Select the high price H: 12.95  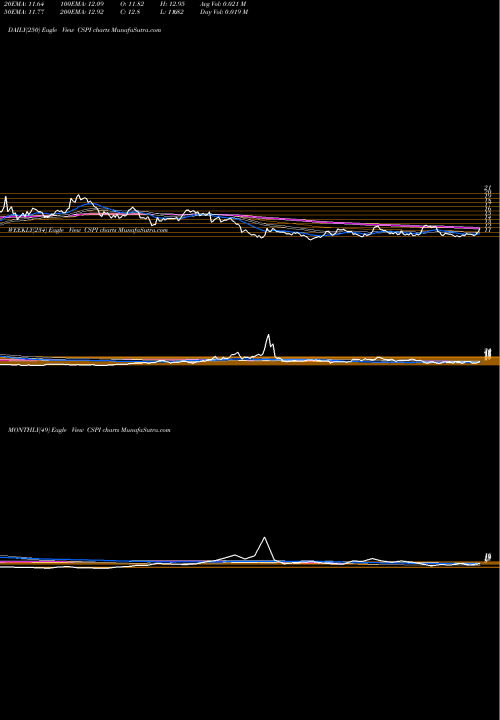click(x=172, y=4)
